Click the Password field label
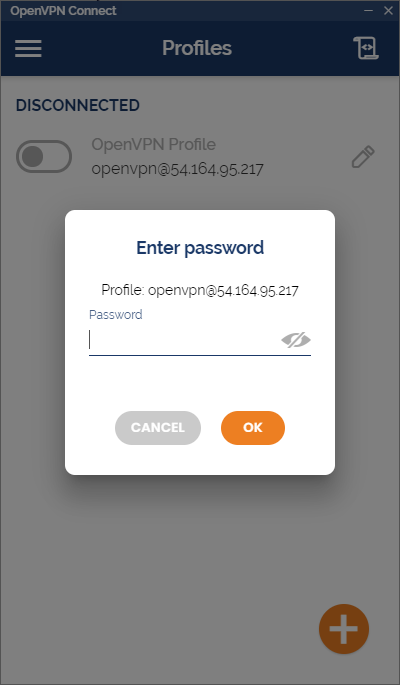The height and width of the screenshot is (685, 400). click(116, 315)
